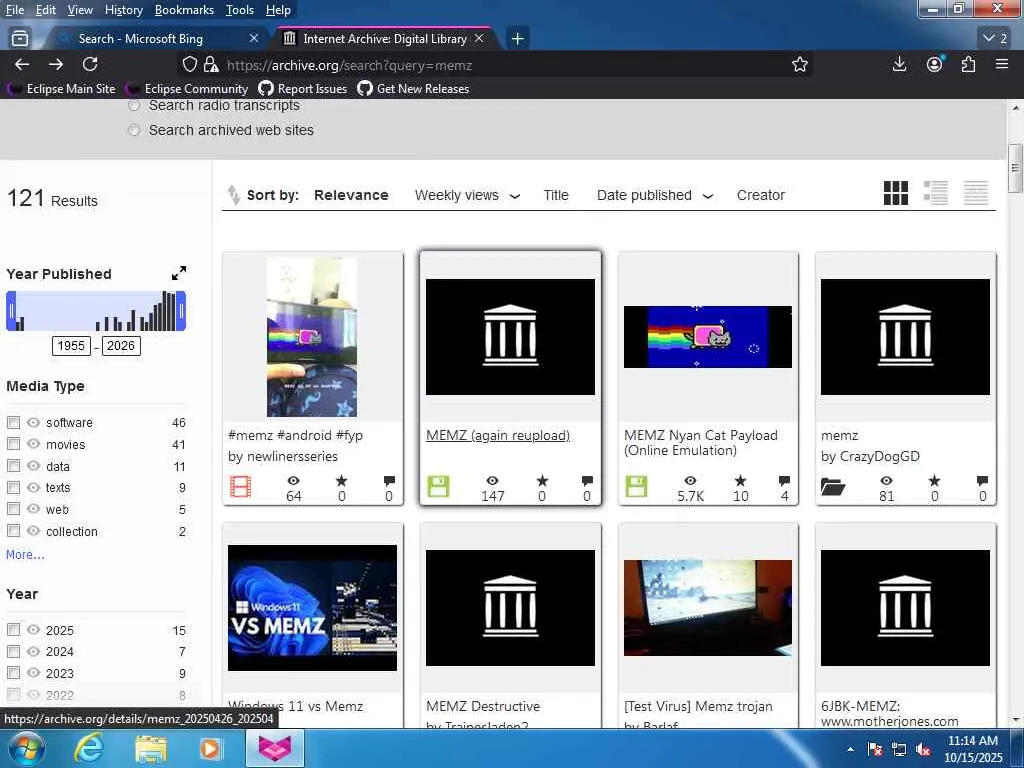Check the texts media type box
1024x768 pixels.
pos(13,487)
